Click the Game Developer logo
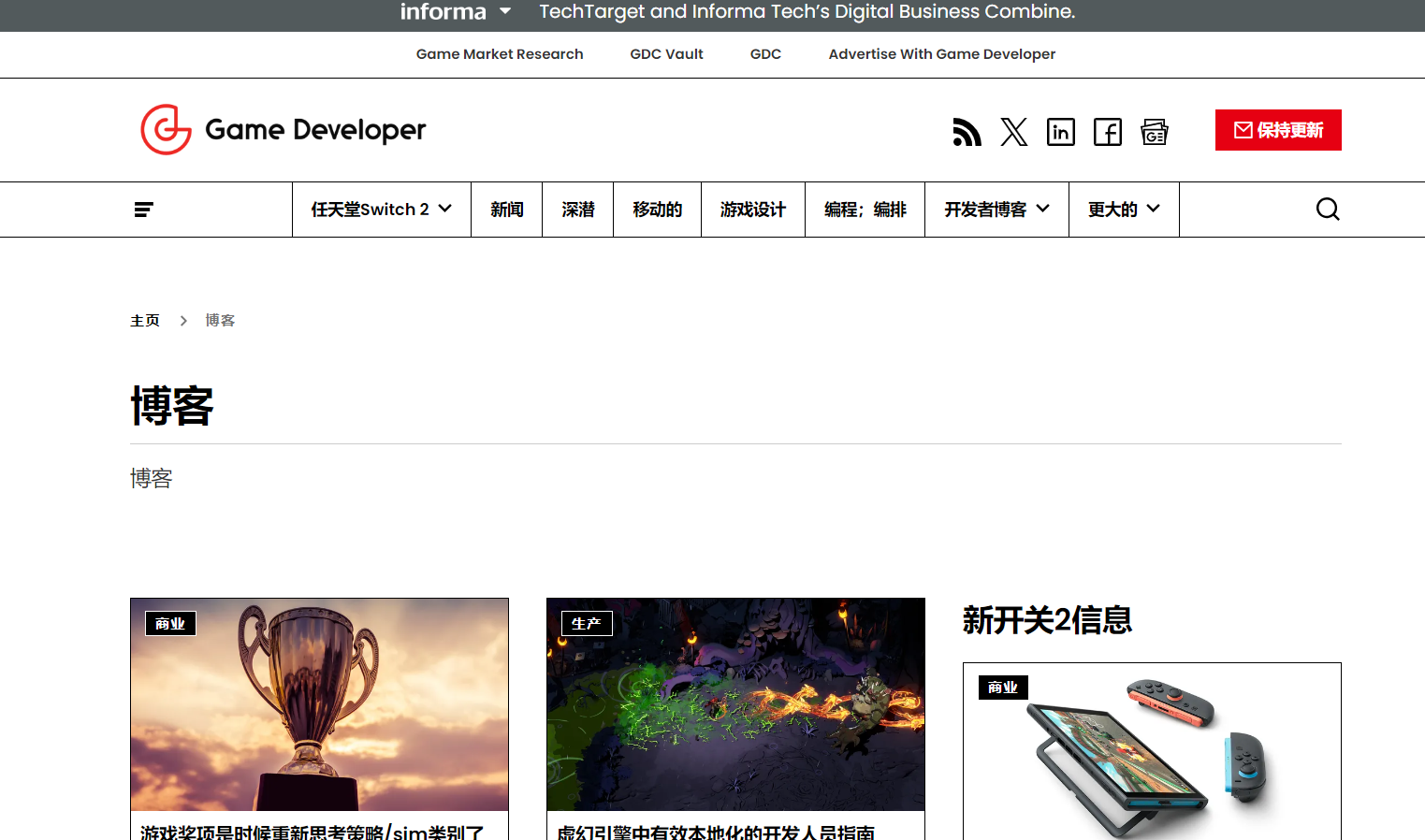The image size is (1425, 840). pos(284,130)
